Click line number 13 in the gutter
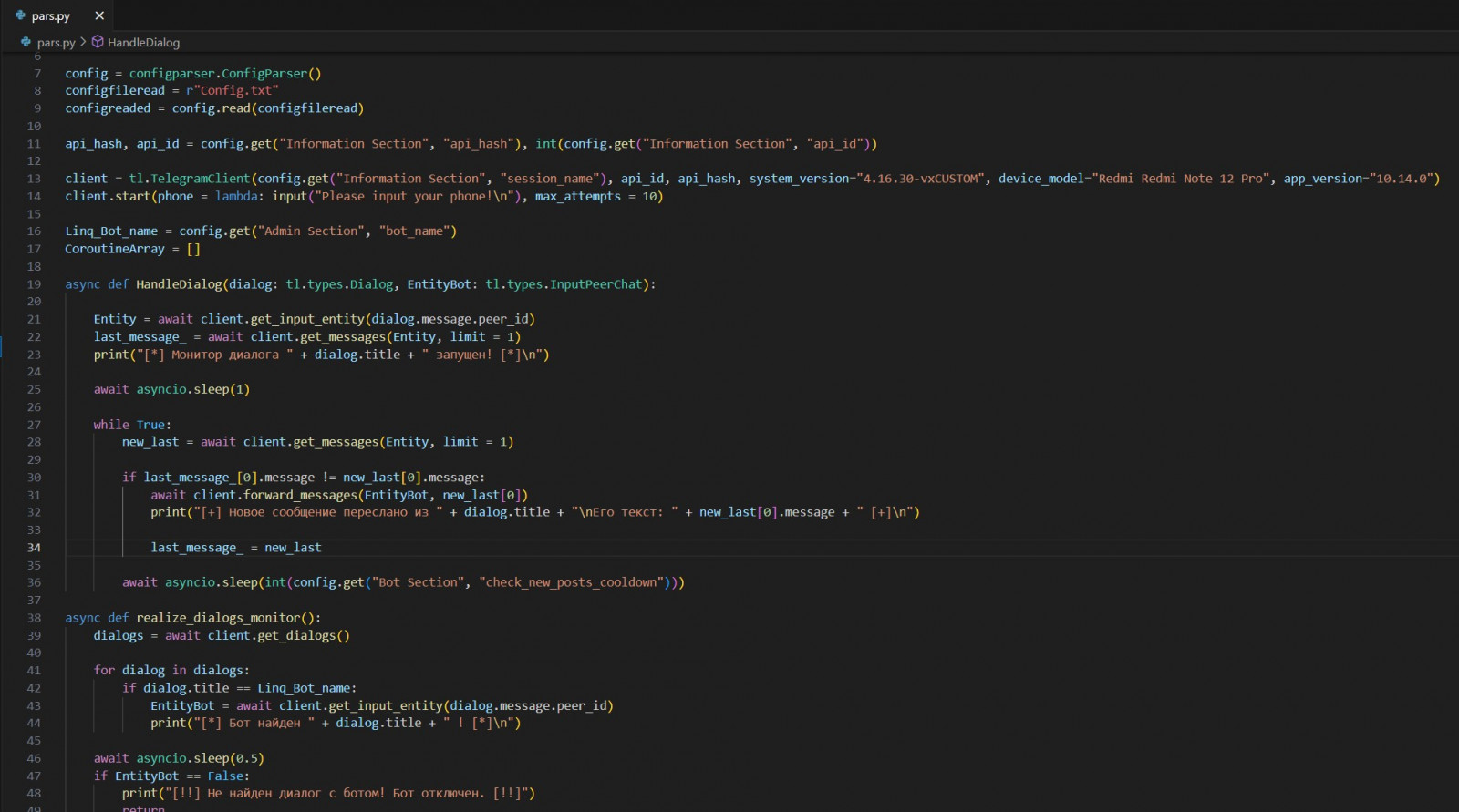 click(x=34, y=179)
